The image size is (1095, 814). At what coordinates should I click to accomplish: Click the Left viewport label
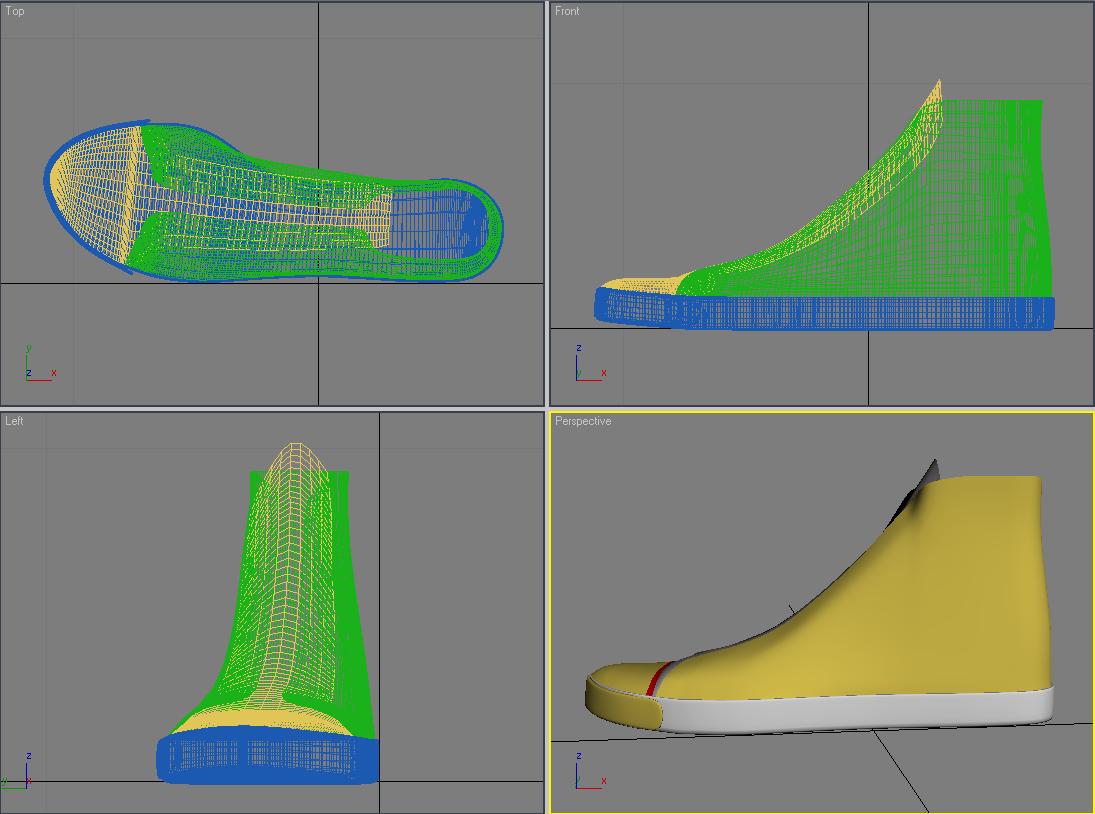pos(14,421)
